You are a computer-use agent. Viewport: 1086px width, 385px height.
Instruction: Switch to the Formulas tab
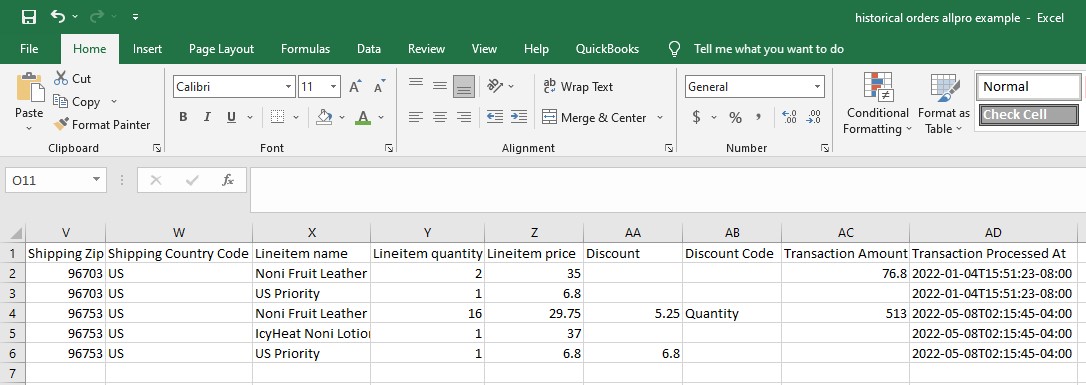point(305,49)
